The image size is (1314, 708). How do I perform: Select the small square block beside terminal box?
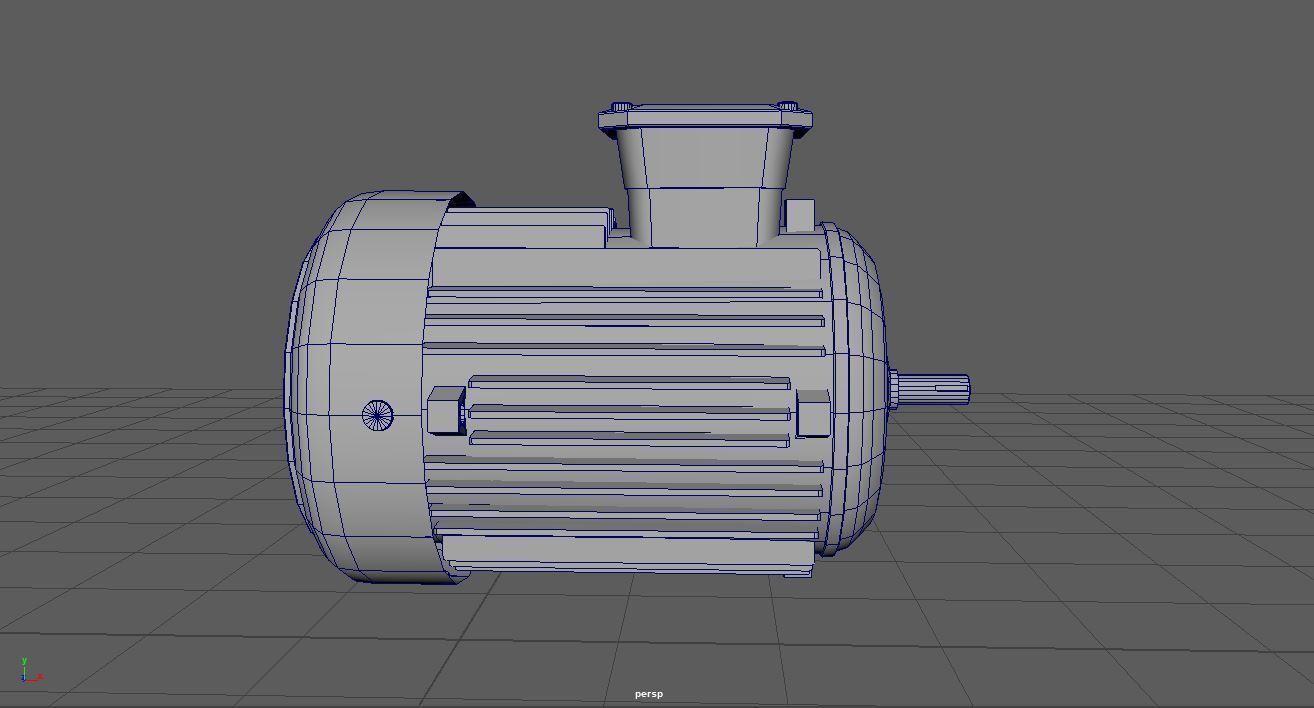point(799,215)
